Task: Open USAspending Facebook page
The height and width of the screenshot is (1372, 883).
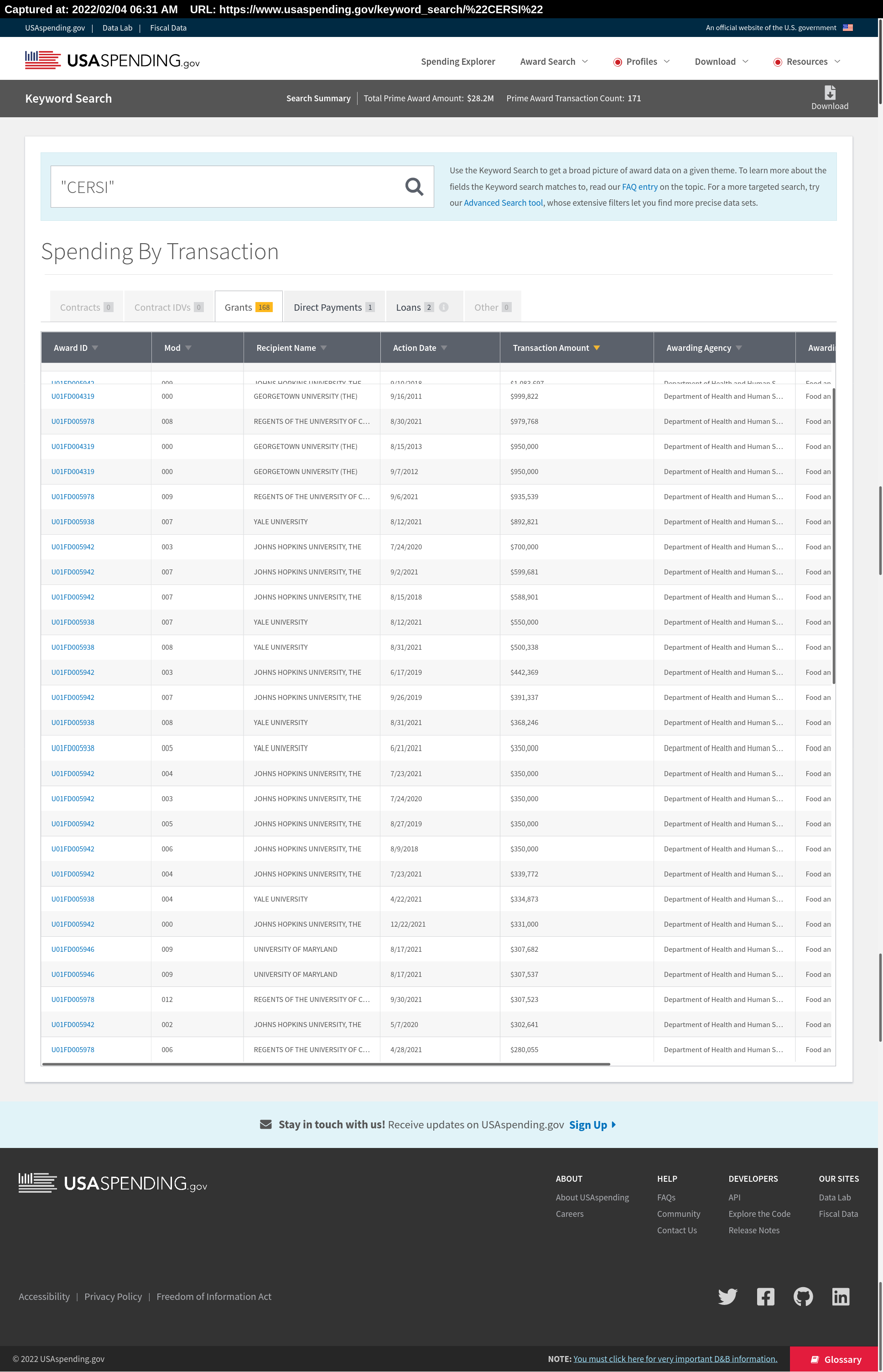Action: (x=765, y=1296)
